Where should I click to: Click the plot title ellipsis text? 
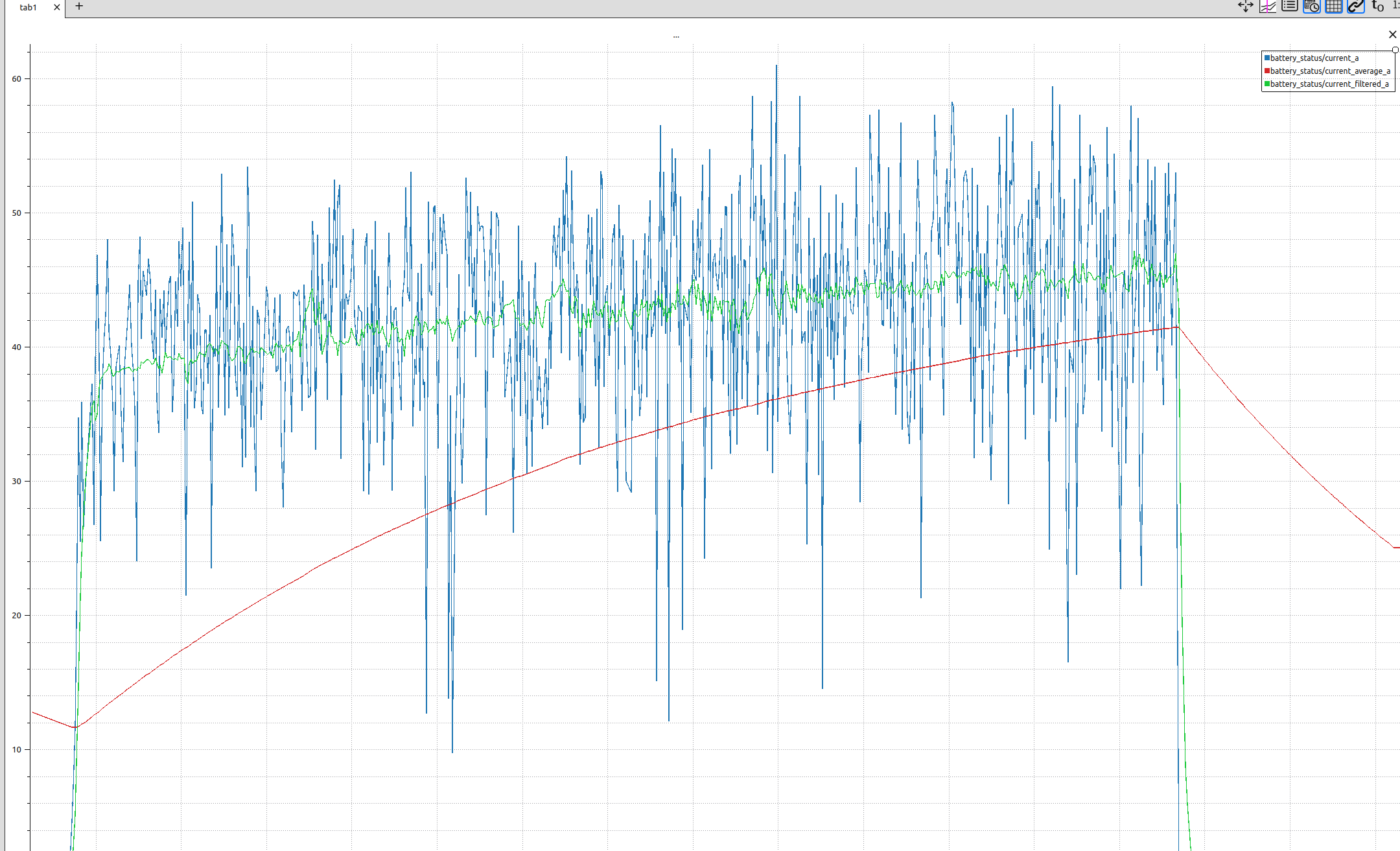(676, 36)
